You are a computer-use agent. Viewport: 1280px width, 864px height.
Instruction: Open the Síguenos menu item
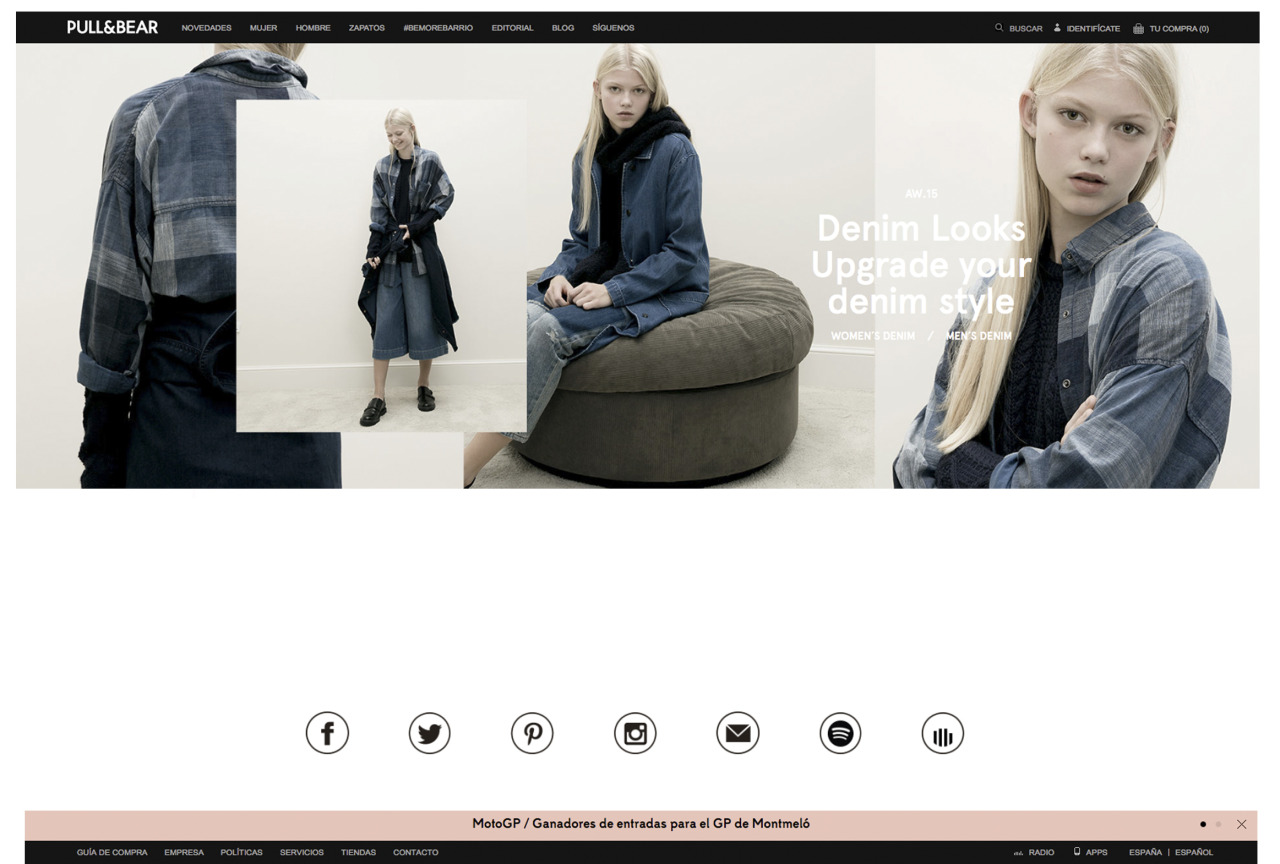[613, 28]
